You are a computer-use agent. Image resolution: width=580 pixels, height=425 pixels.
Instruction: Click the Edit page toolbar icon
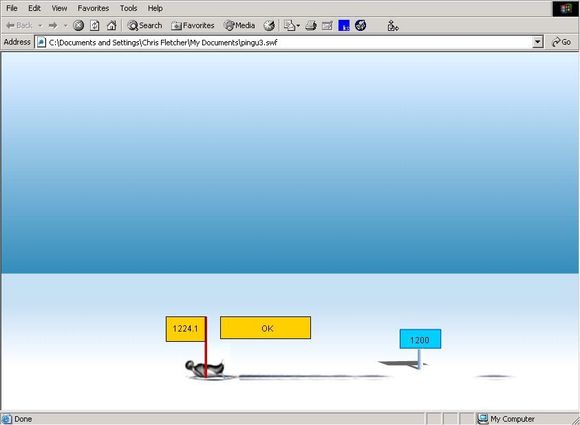tap(327, 25)
